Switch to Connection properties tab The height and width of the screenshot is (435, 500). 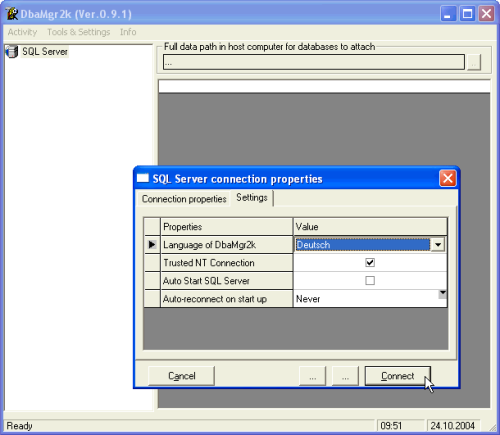(x=184, y=199)
